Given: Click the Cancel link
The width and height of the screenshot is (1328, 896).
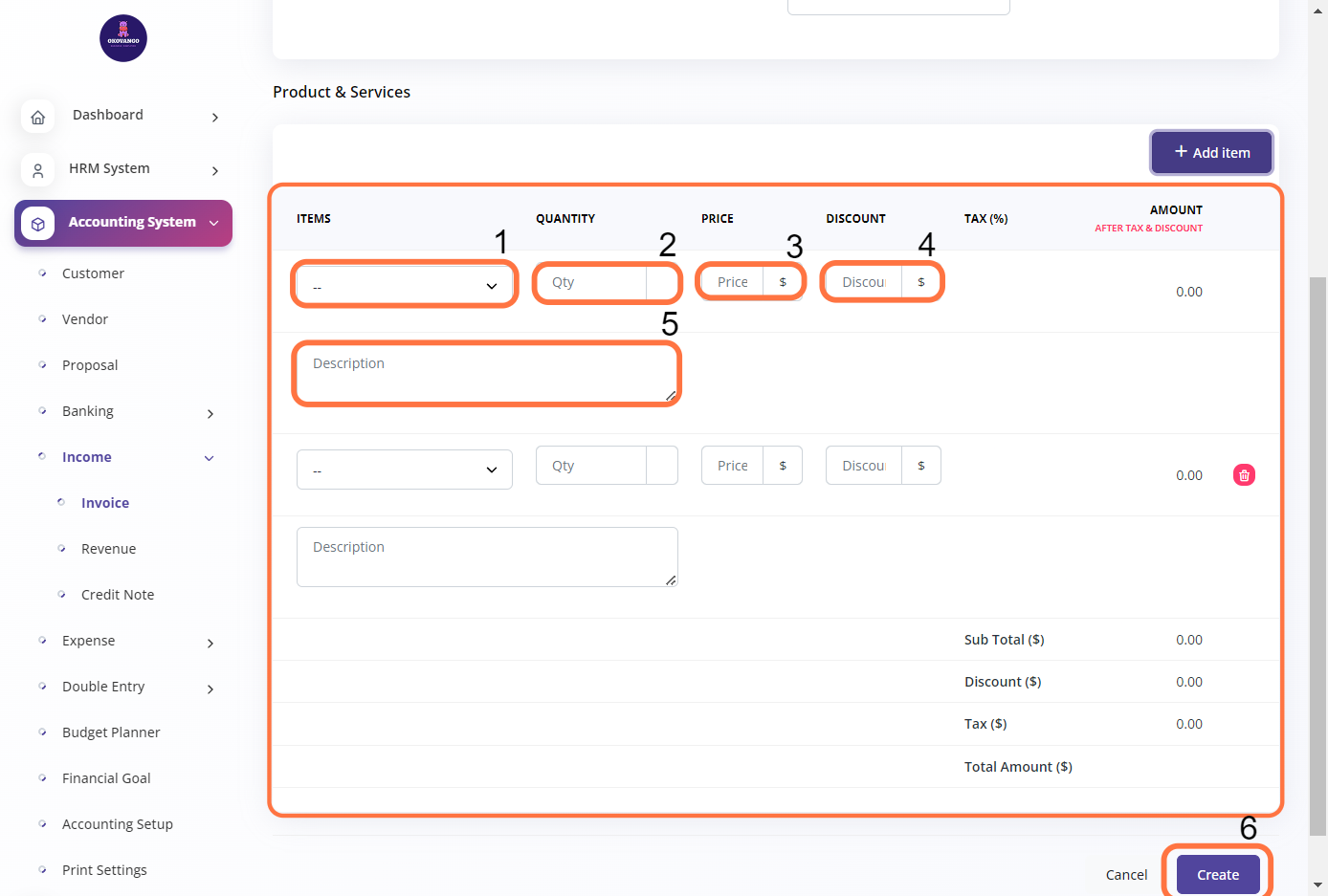Looking at the screenshot, I should 1126,875.
